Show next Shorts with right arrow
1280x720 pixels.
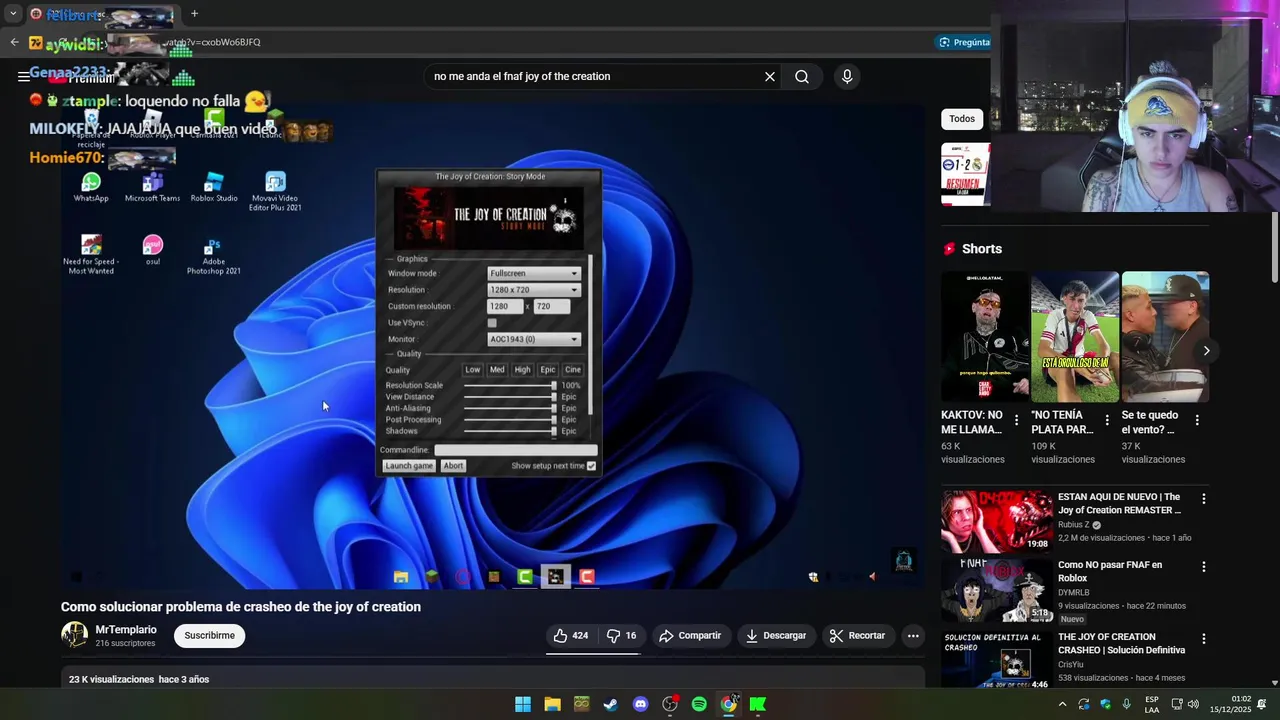[x=1206, y=350]
